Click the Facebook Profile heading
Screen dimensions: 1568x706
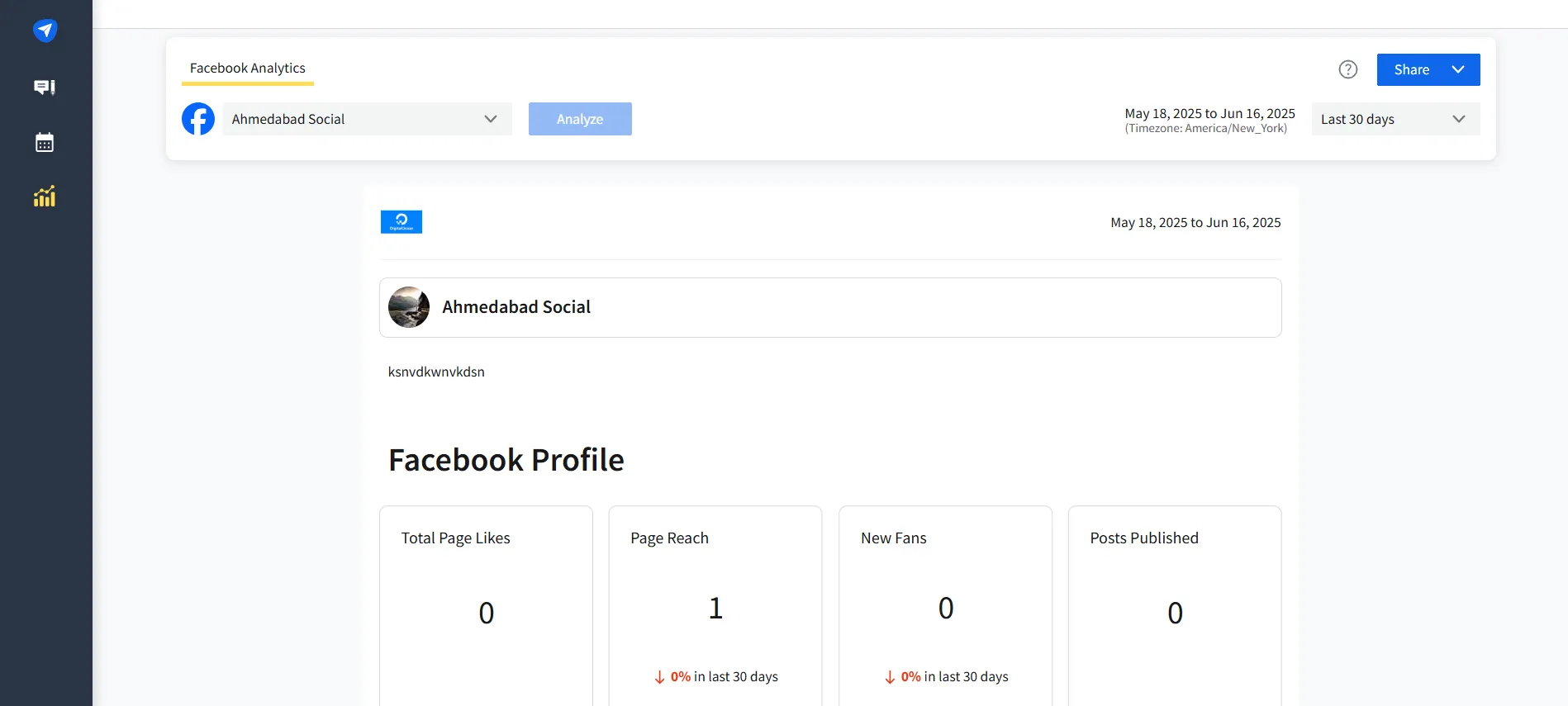506,460
